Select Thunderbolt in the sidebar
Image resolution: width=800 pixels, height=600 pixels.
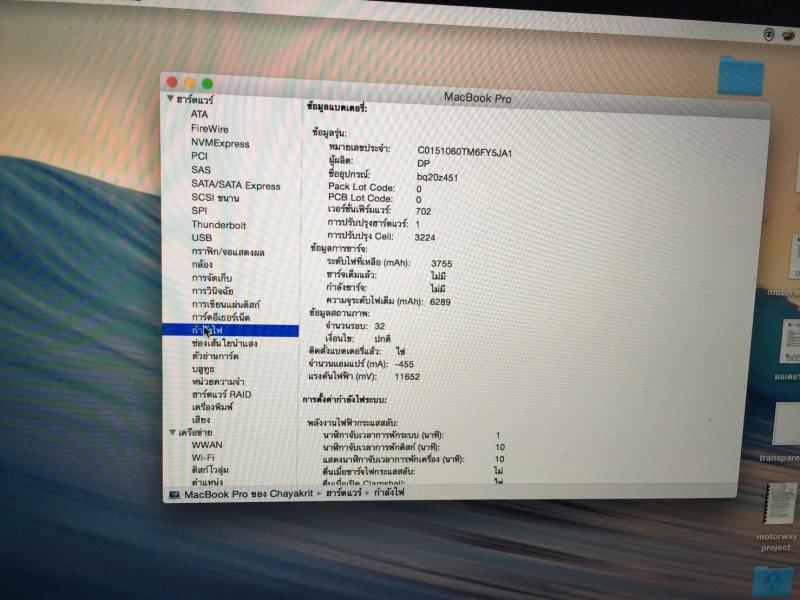tap(217, 225)
